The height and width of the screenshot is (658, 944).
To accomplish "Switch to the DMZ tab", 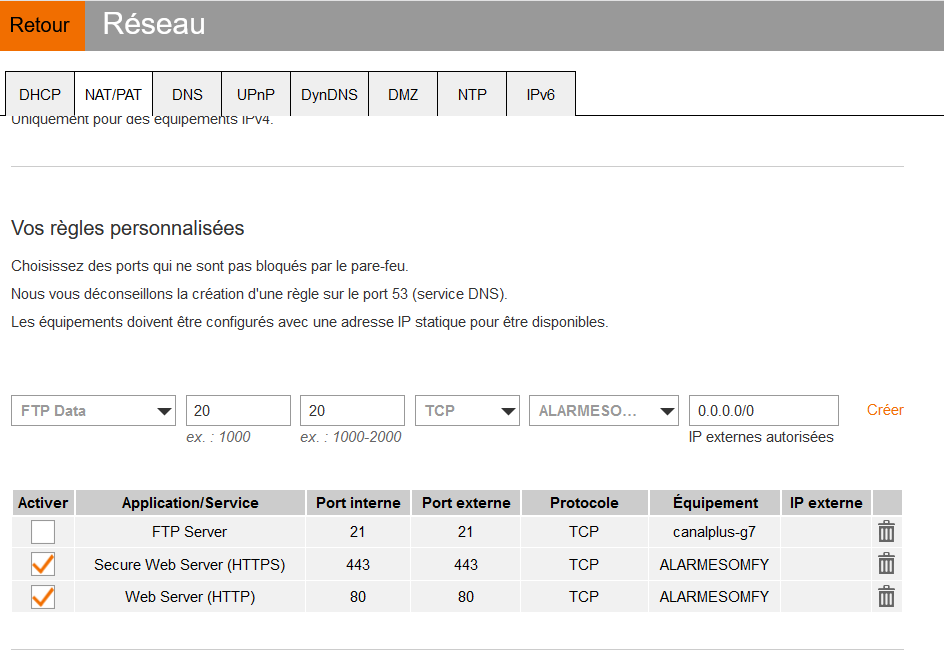I will pos(403,95).
